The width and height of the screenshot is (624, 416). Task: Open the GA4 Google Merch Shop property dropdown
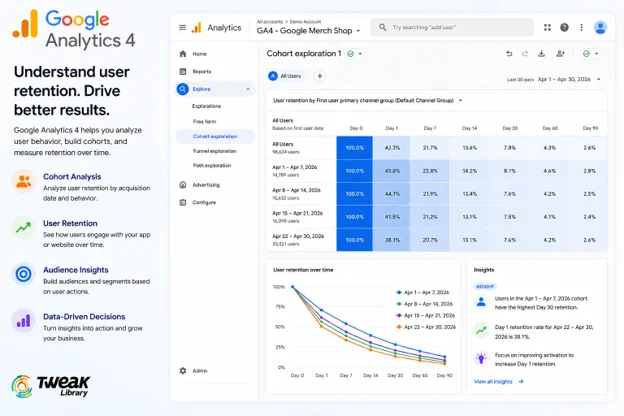308,31
